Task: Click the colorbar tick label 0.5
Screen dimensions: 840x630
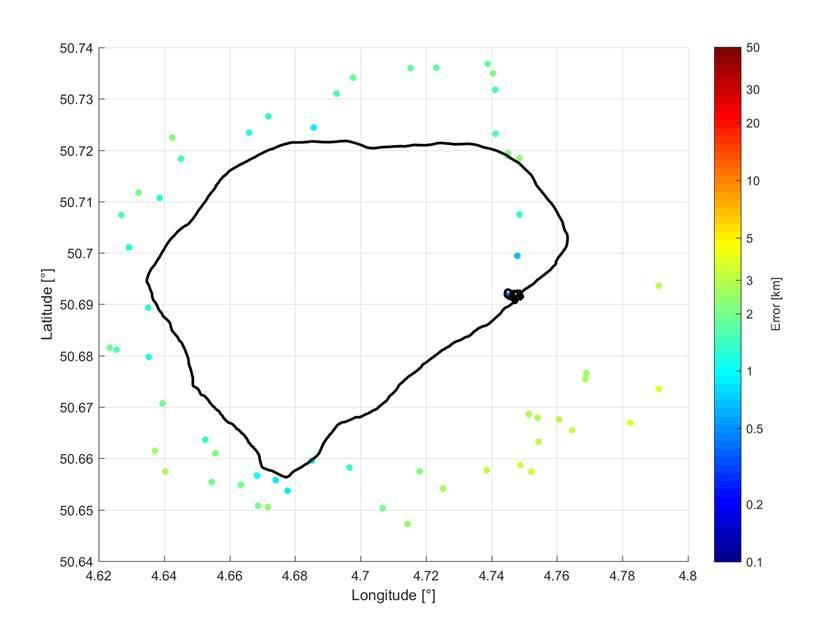Action: tap(754, 429)
